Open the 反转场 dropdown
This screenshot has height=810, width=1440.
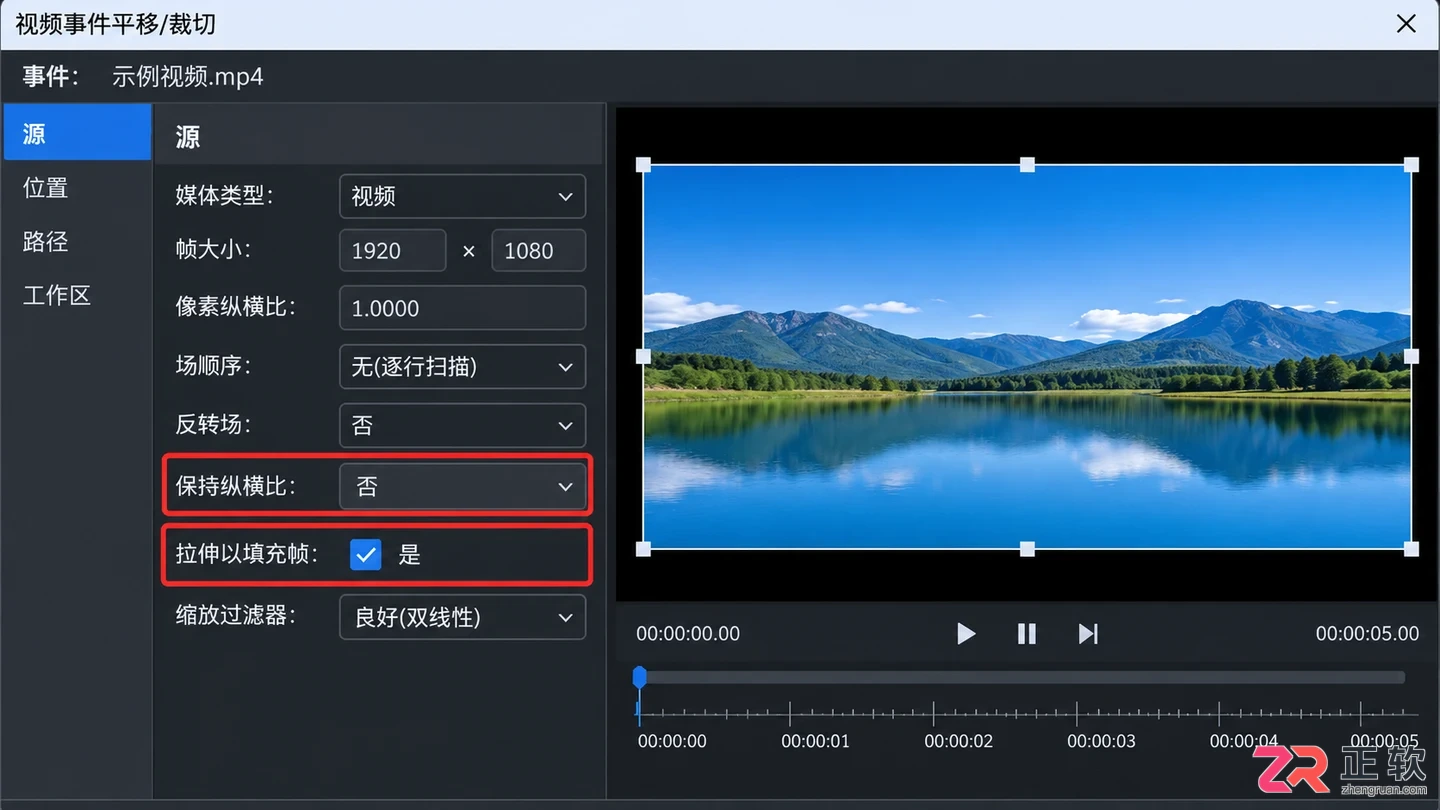[462, 425]
